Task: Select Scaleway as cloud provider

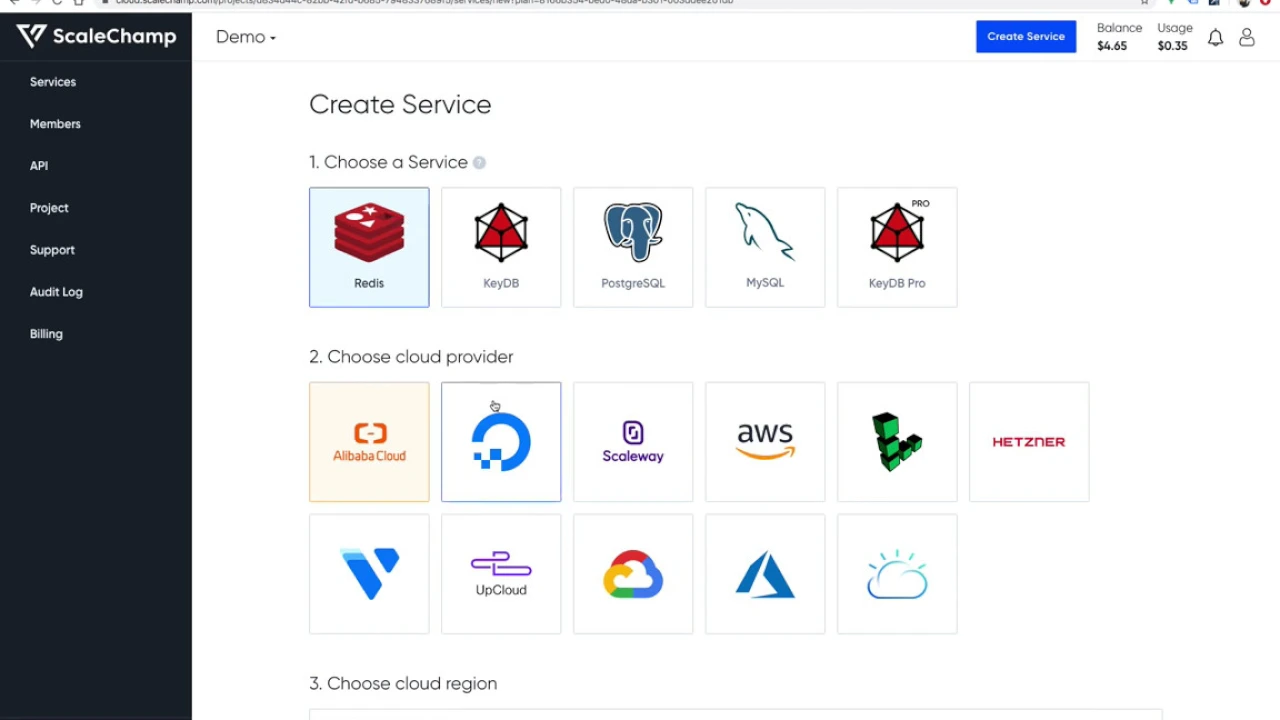Action: point(633,442)
